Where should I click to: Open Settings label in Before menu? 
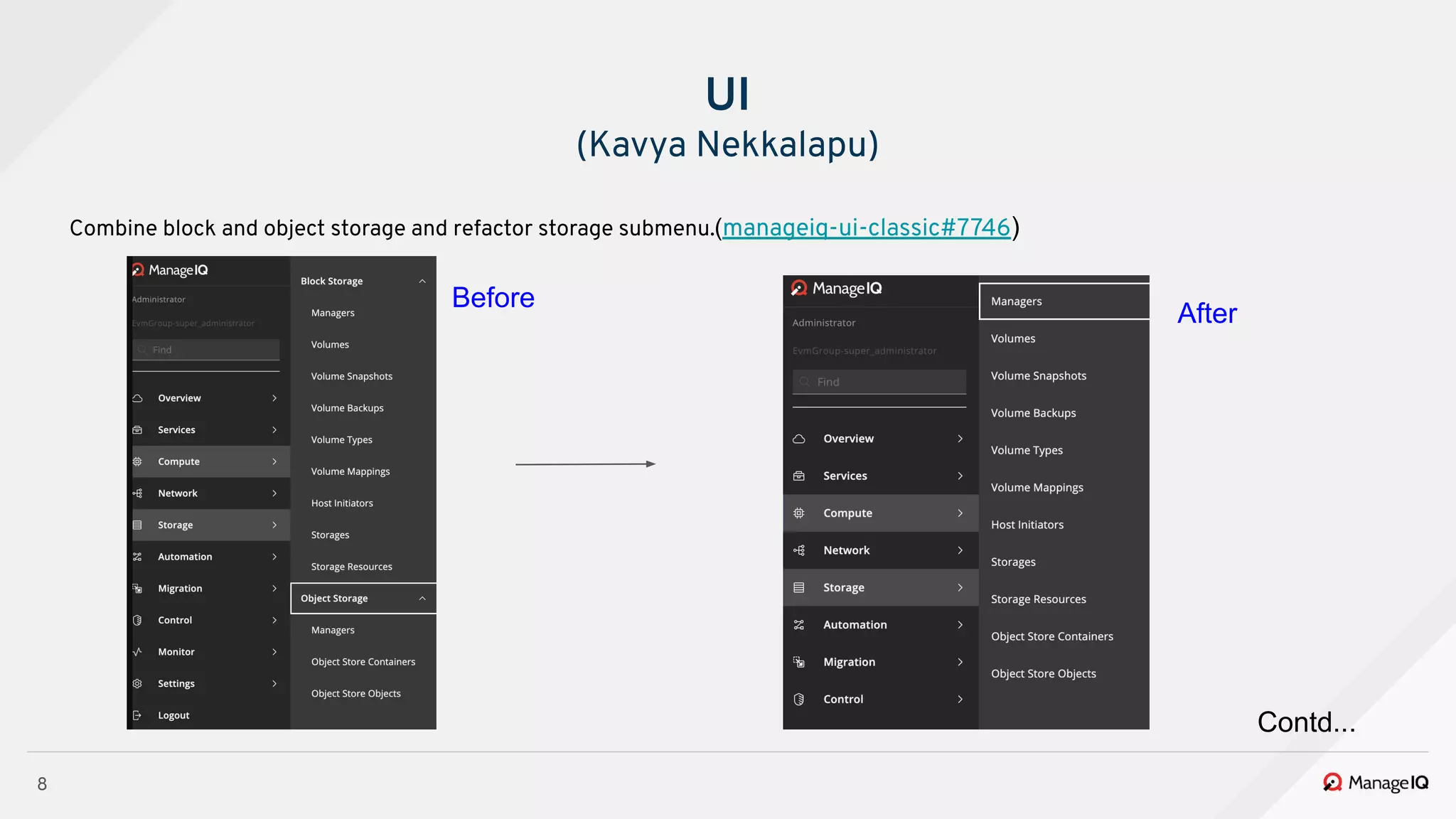176,684
